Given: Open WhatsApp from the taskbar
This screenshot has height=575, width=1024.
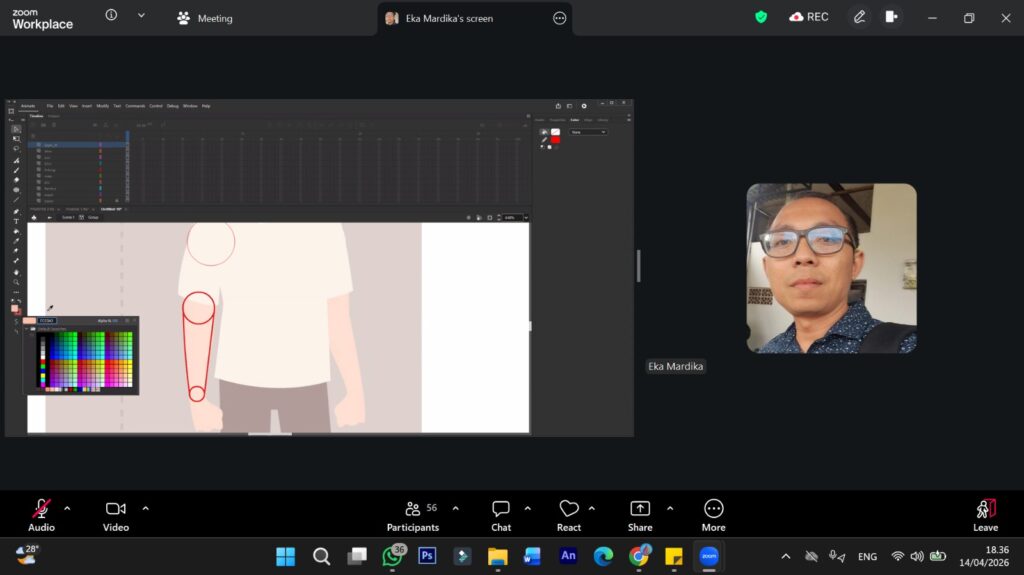Looking at the screenshot, I should pos(392,556).
